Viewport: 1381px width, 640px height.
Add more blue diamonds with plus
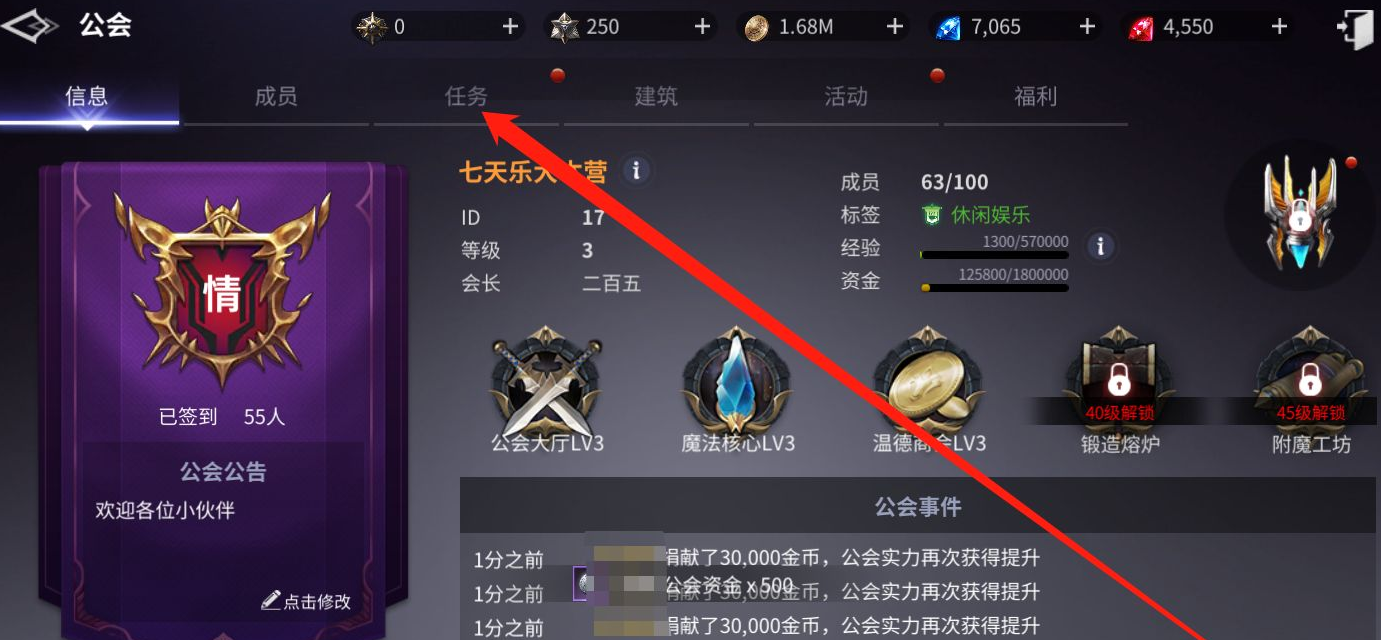coord(1087,27)
